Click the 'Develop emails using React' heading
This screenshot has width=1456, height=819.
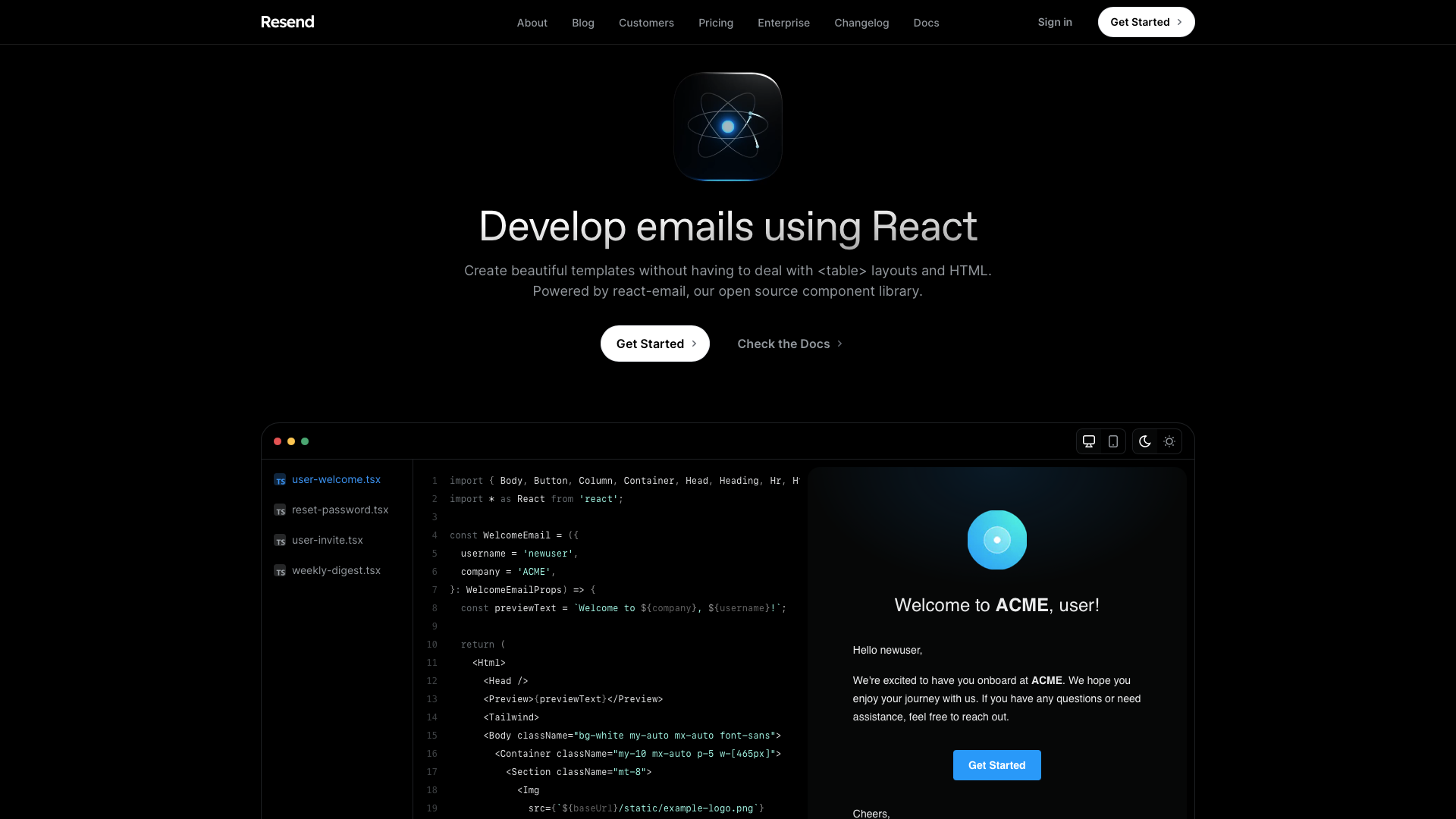click(x=728, y=226)
